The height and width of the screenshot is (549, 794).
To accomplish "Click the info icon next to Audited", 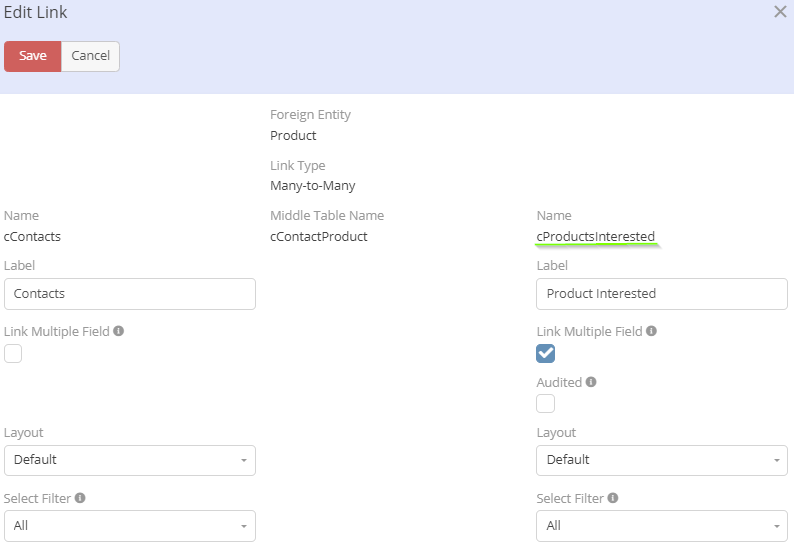I will [591, 382].
